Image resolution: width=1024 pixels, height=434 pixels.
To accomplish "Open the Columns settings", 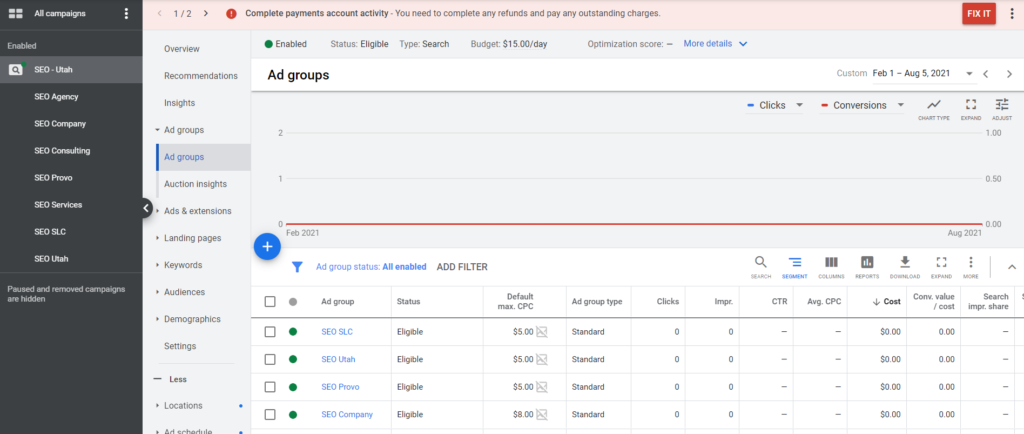I will click(x=831, y=267).
